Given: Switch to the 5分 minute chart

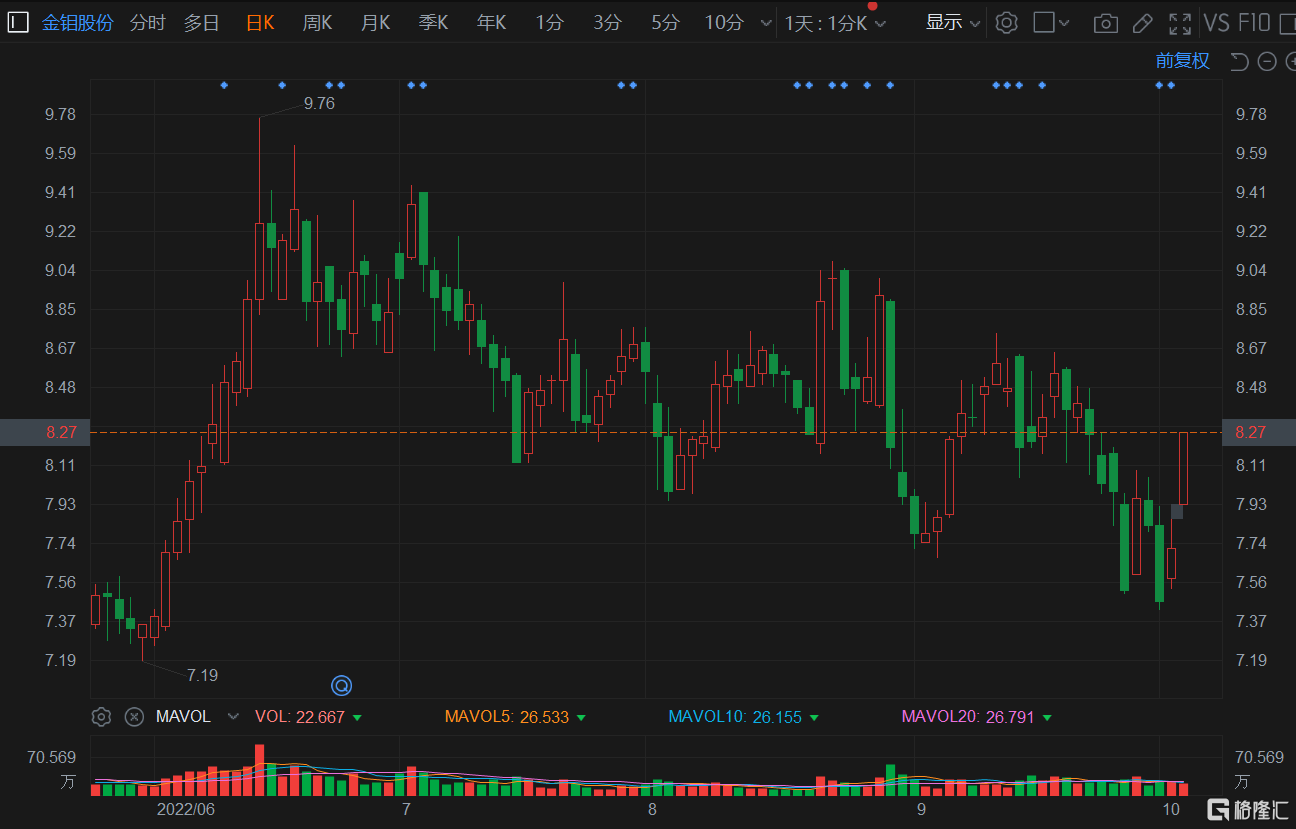Looking at the screenshot, I should click(665, 22).
